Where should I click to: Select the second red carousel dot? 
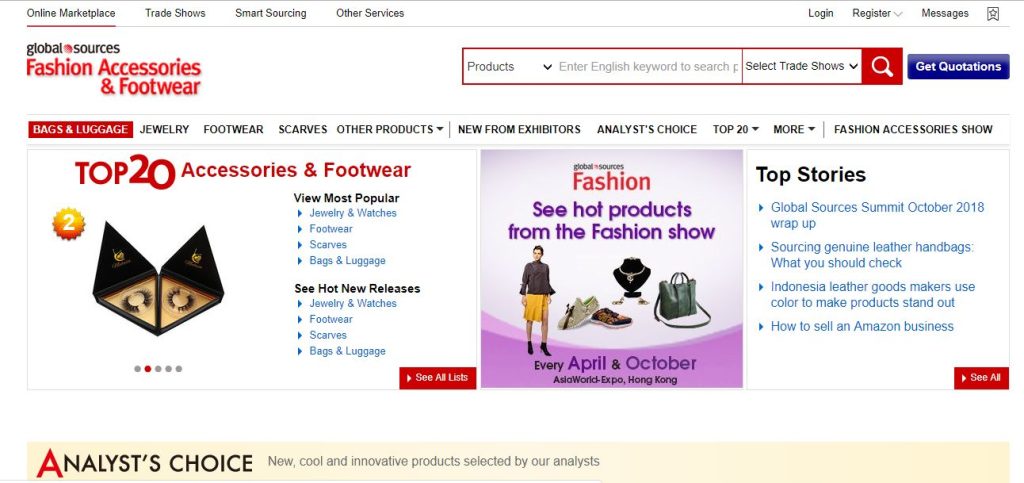[148, 369]
